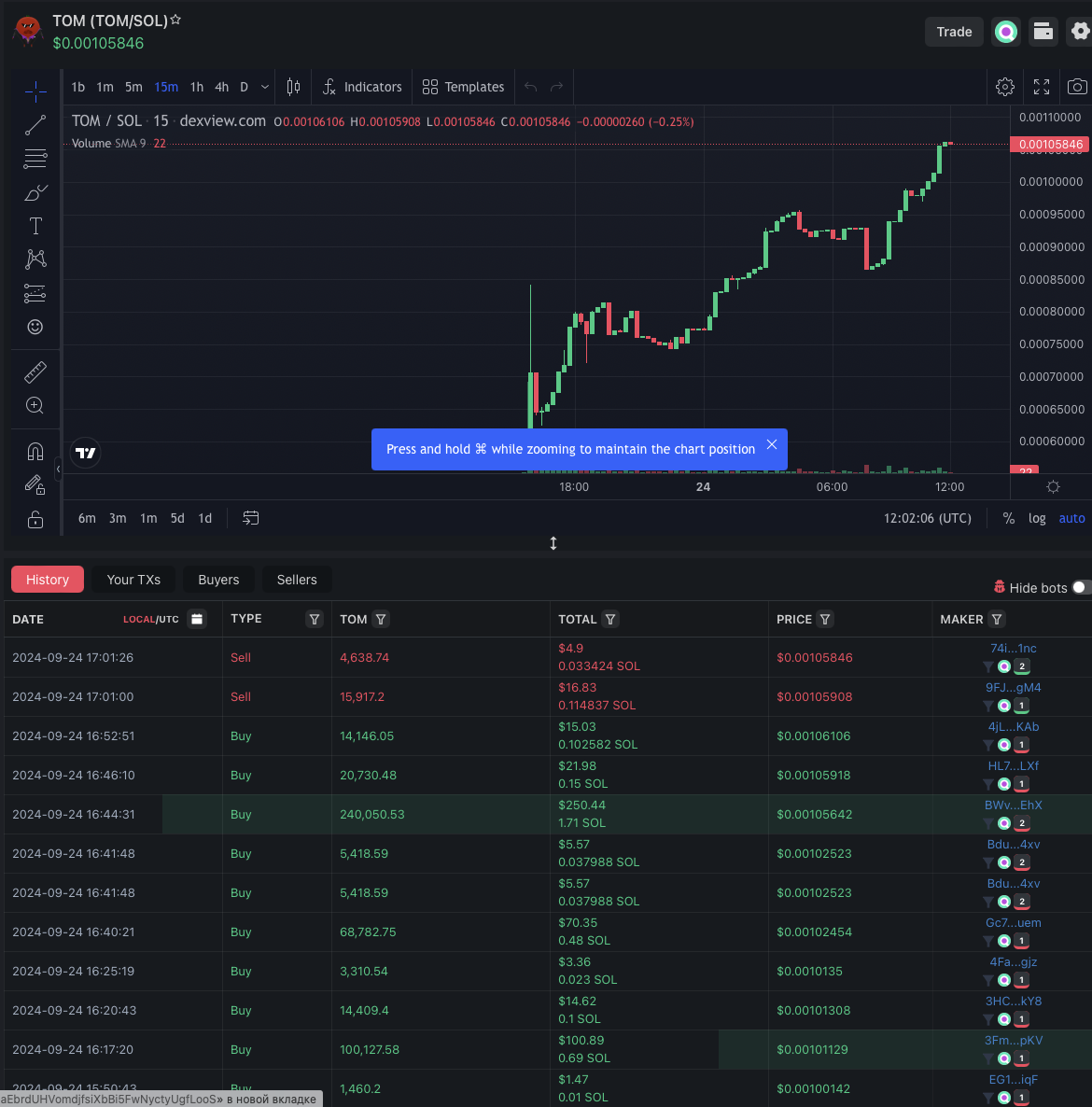The height and width of the screenshot is (1107, 1092).
Task: Toggle log scale mode
Action: (x=1037, y=518)
